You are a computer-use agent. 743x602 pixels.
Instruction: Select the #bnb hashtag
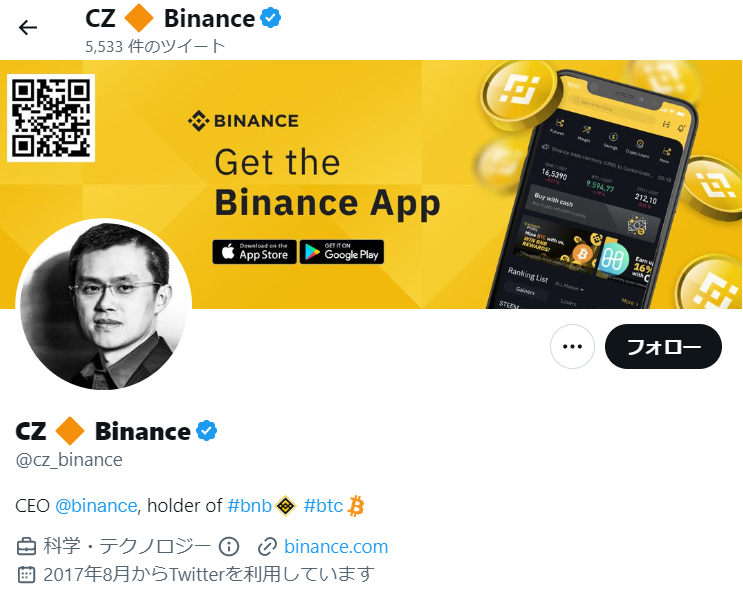tap(250, 505)
